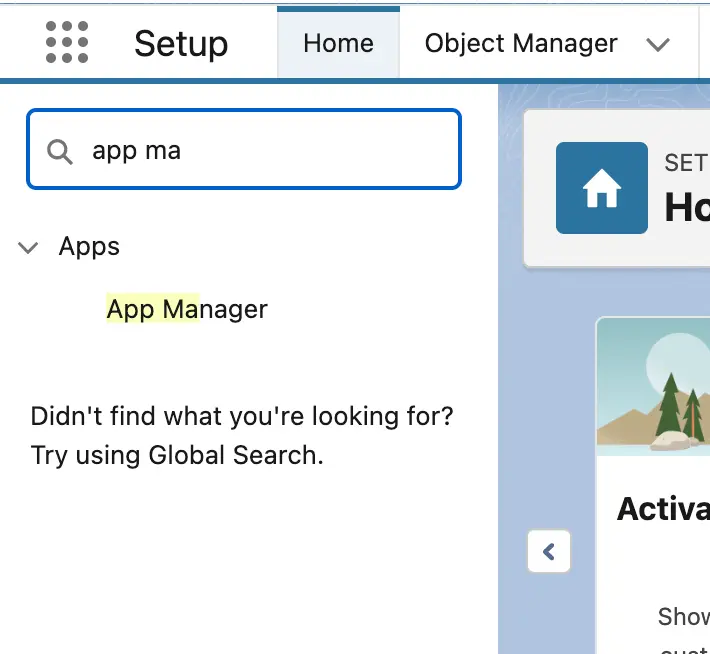Click the Setup app name label
Screen dimensions: 710x654
tap(181, 44)
